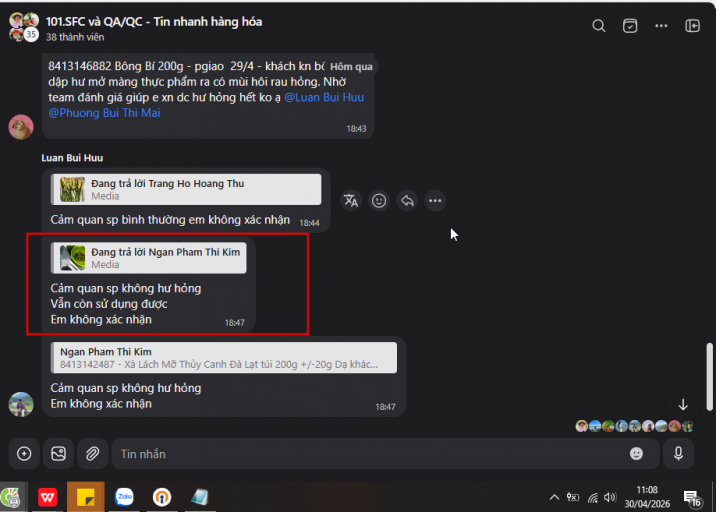The height and width of the screenshot is (512, 716).
Task: Open notification center with 16 badge
Action: pyautogui.click(x=693, y=498)
